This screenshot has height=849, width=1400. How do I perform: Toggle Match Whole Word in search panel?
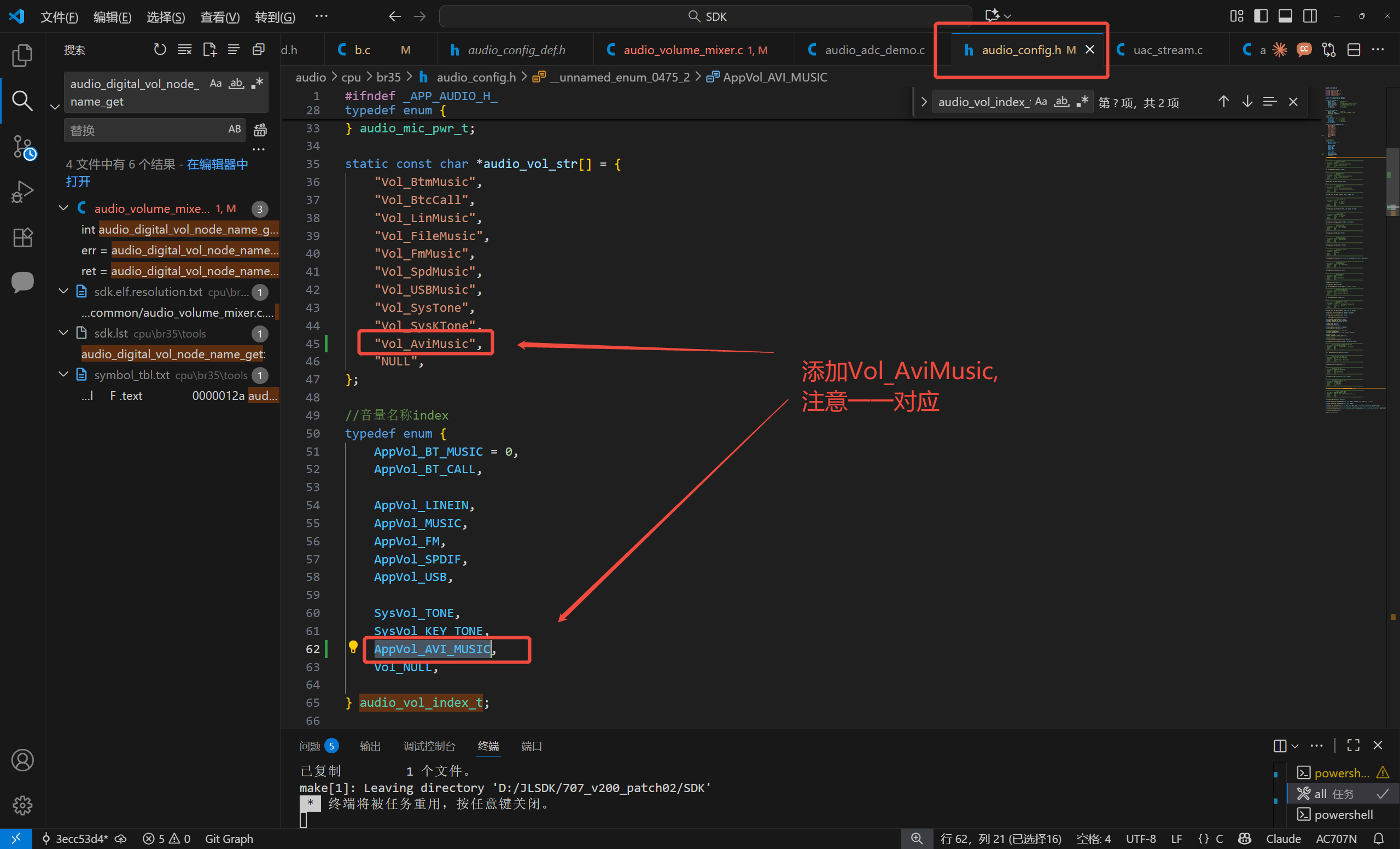pos(236,84)
